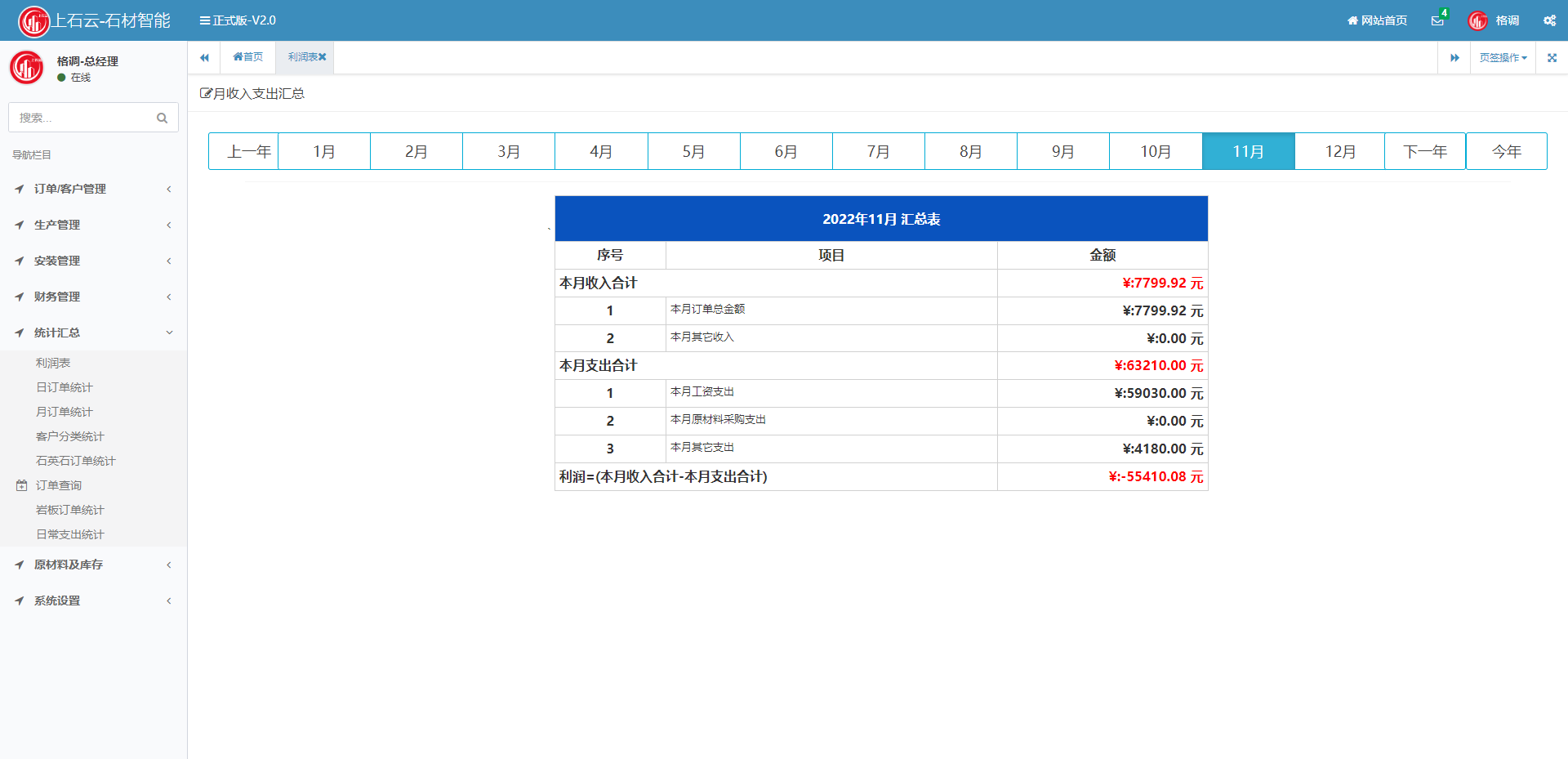
Task: Expand the 财务管理 menu chevron
Action: click(169, 297)
